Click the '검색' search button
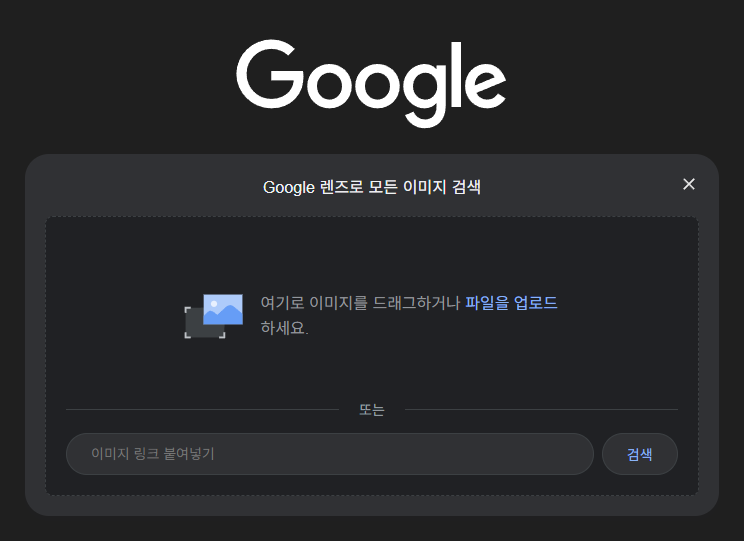 pyautogui.click(x=640, y=454)
